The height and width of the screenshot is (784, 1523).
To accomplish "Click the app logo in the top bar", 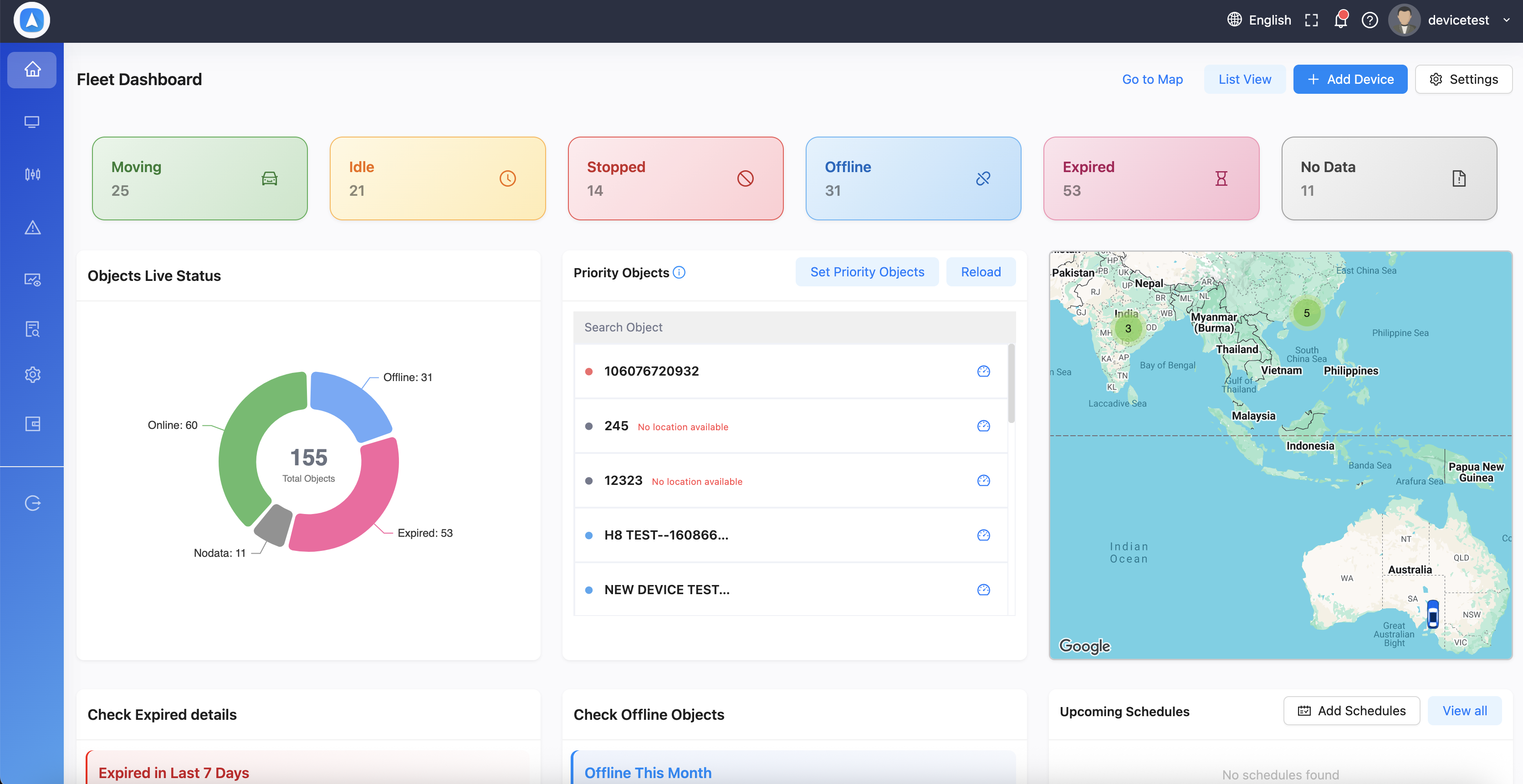I will (32, 20).
